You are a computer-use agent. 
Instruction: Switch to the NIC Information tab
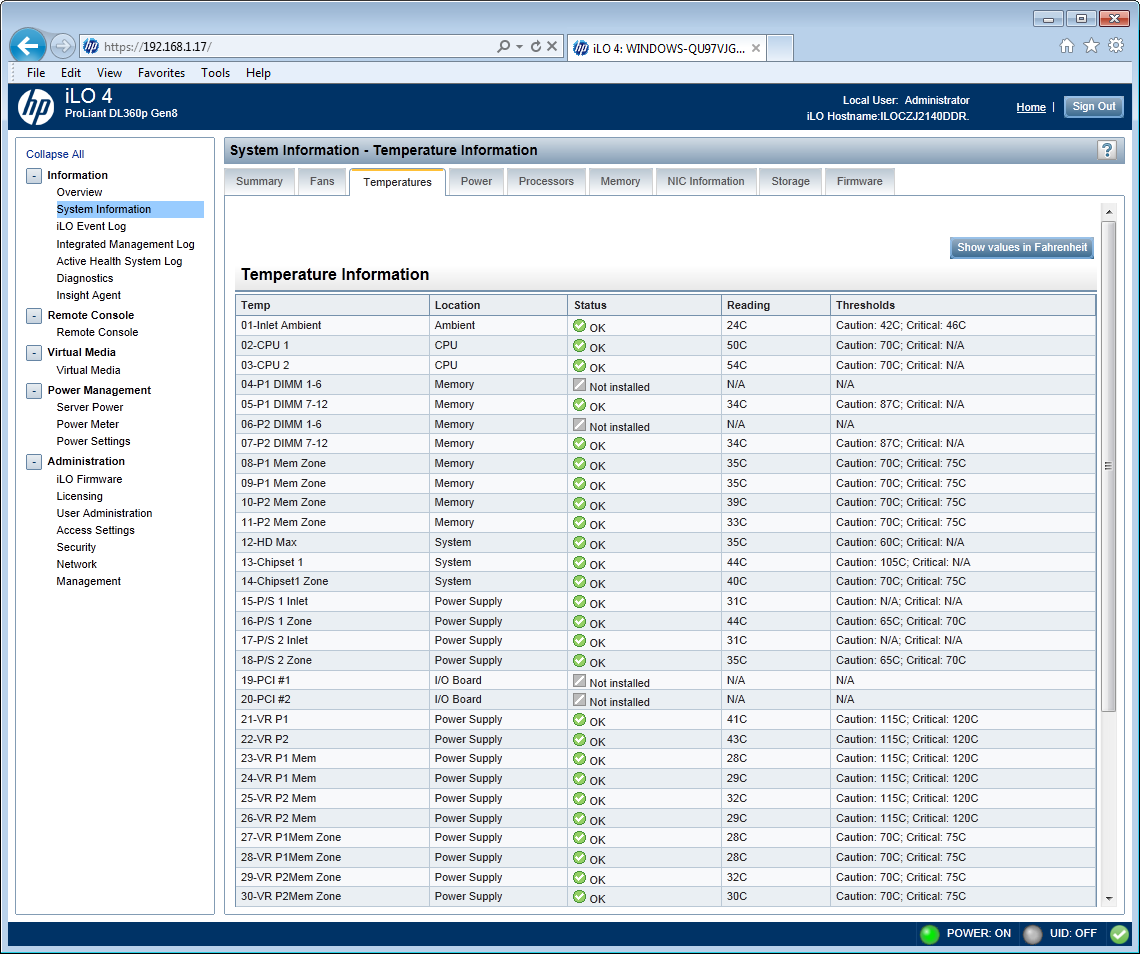click(706, 182)
